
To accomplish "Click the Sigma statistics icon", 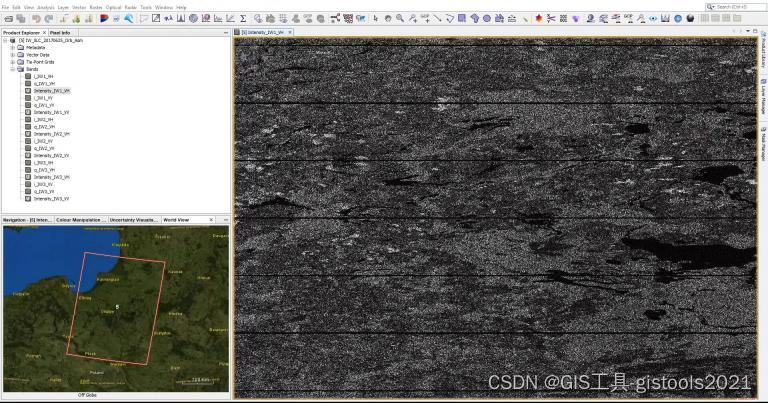I will [243, 19].
